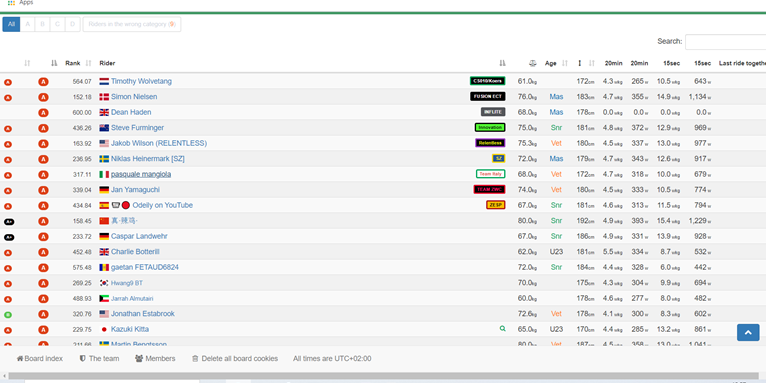Image resolution: width=766 pixels, height=383 pixels.
Task: Click red record dot beside Odeily
Action: [126, 205]
